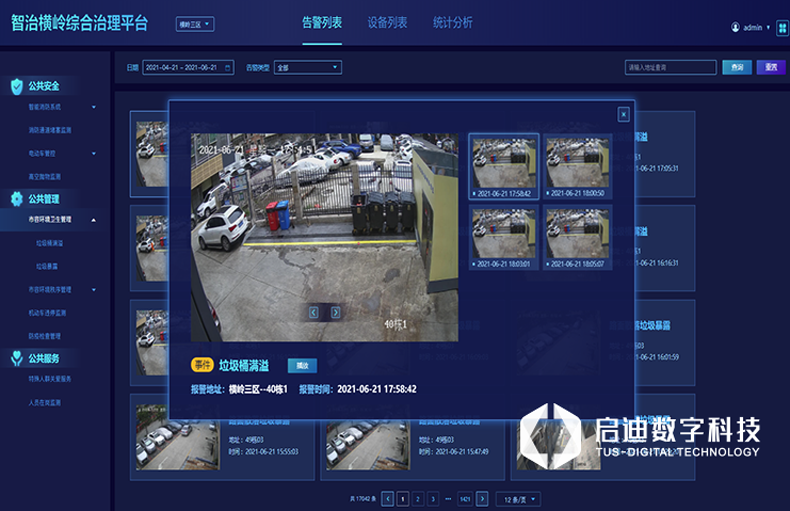Select 特殊人群关爱服务 menu item

(x=50, y=379)
